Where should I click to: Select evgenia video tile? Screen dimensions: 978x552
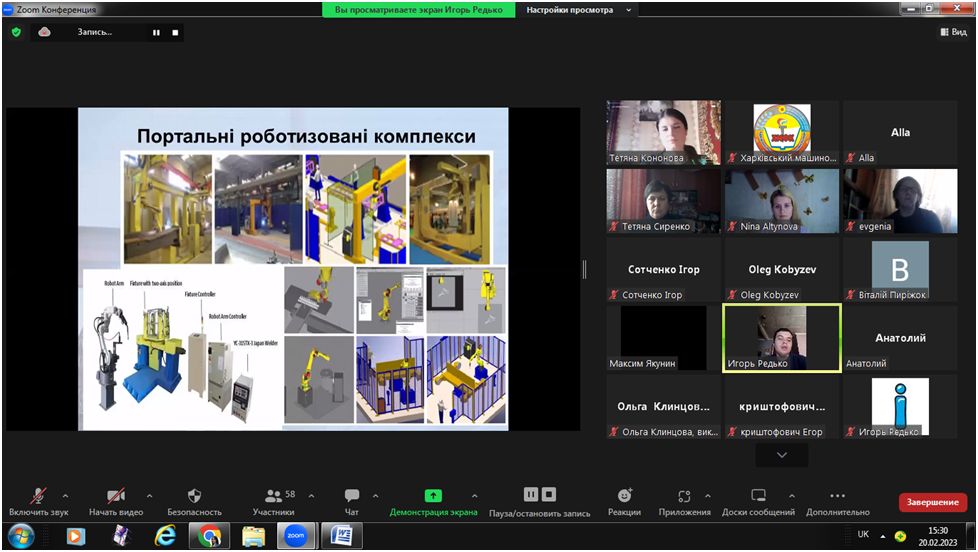tap(900, 201)
